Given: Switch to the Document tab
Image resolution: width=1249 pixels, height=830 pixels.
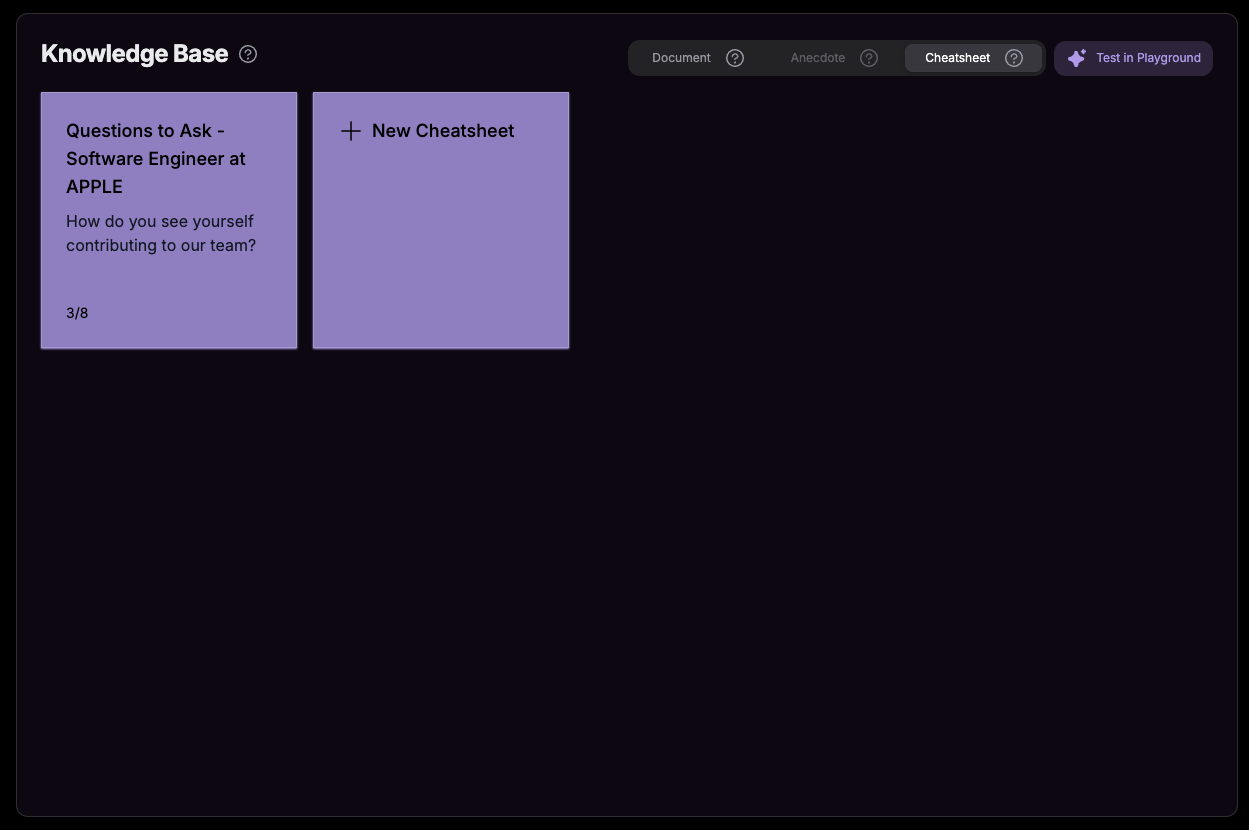Looking at the screenshot, I should click(681, 58).
